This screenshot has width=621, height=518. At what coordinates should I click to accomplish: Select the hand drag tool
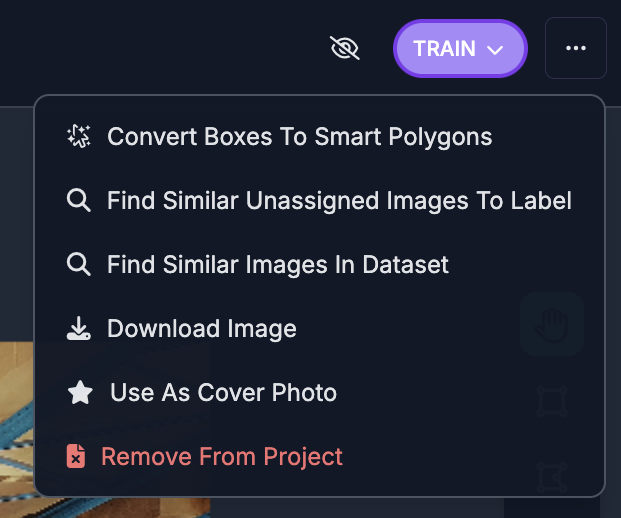(551, 323)
